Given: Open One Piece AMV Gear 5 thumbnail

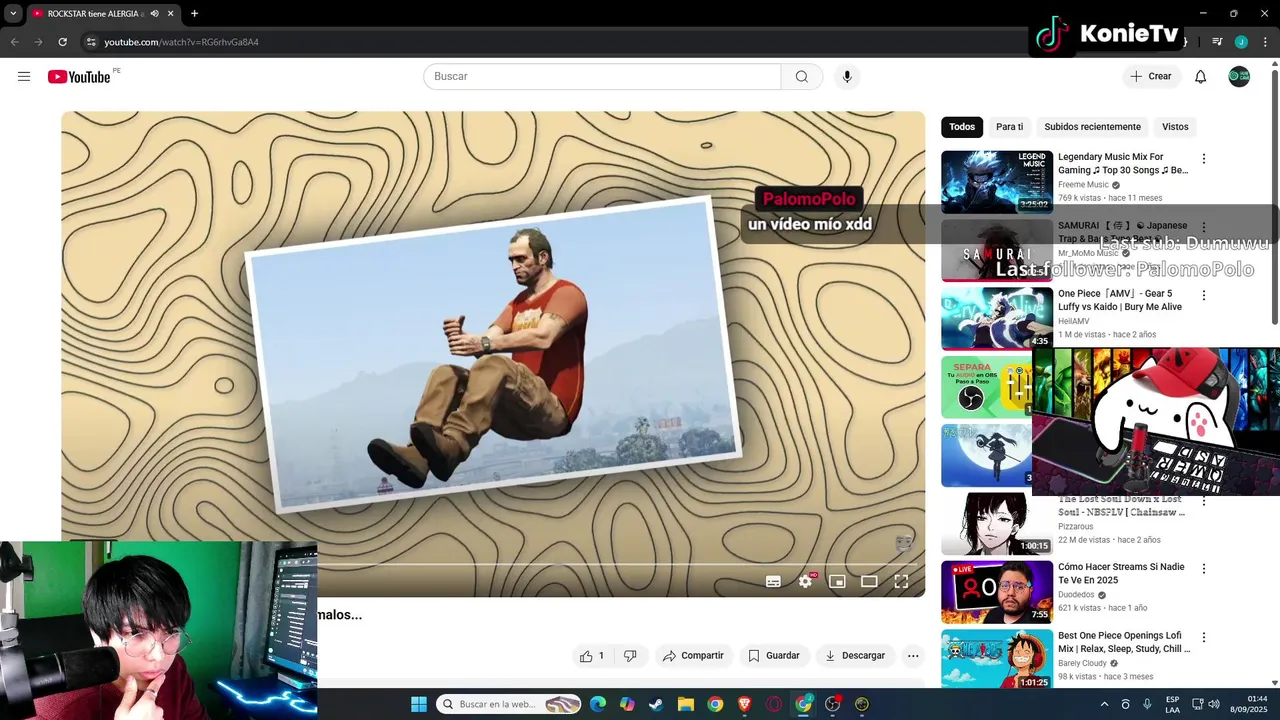Looking at the screenshot, I should 997,318.
